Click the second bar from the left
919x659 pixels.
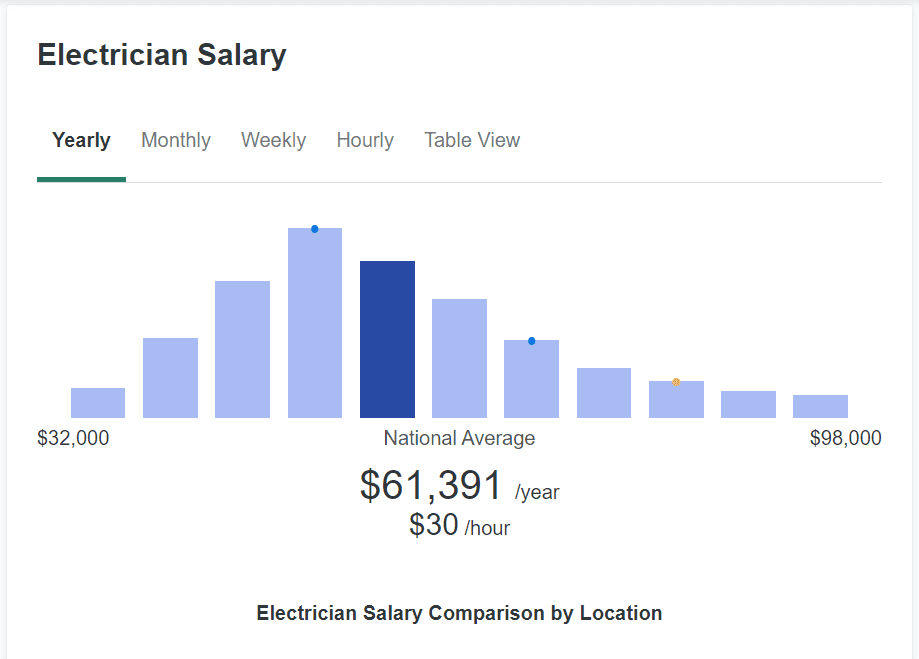pos(170,378)
